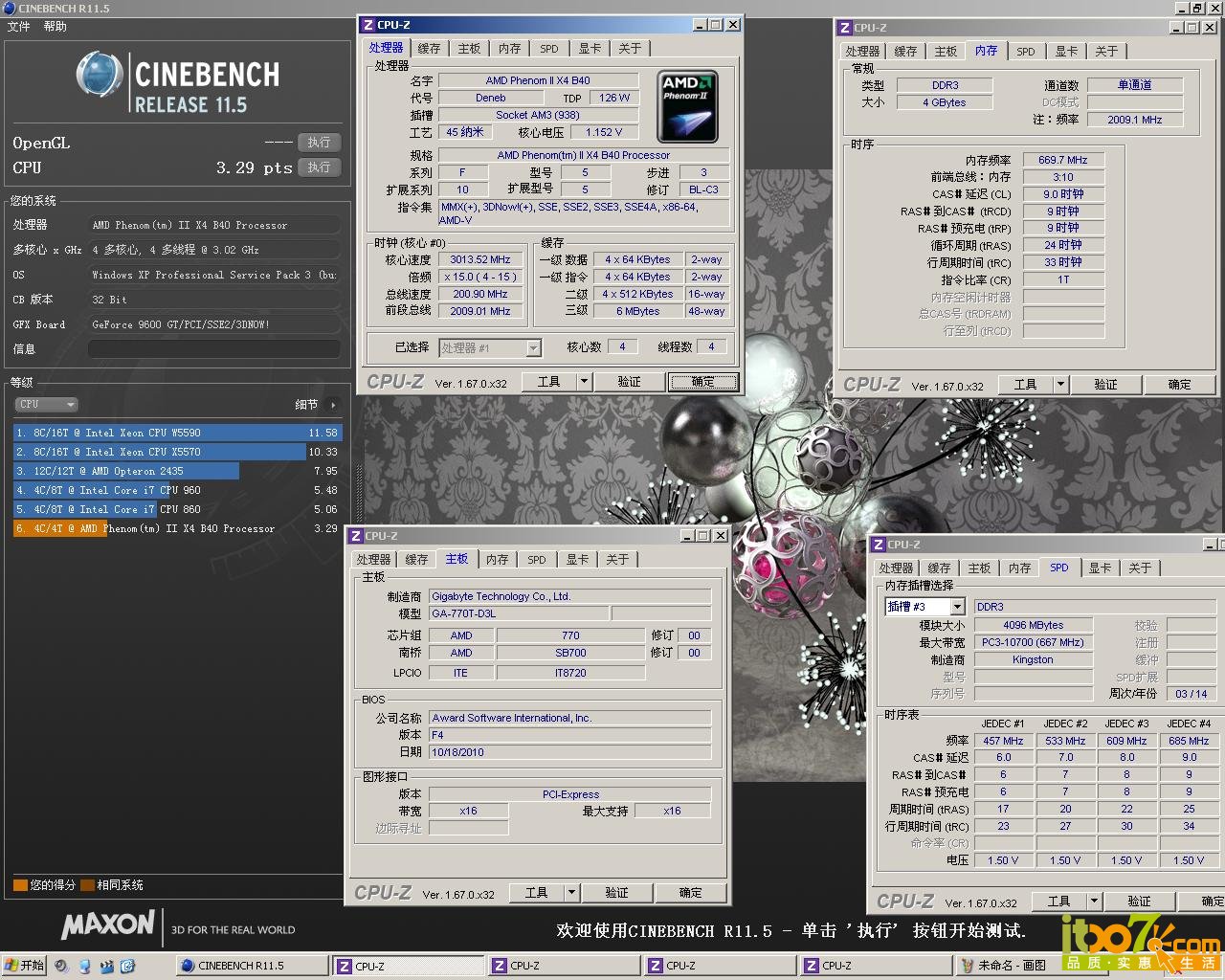The width and height of the screenshot is (1225, 980).
Task: Click the AMD Phenom II logo image
Action: pyautogui.click(x=687, y=106)
